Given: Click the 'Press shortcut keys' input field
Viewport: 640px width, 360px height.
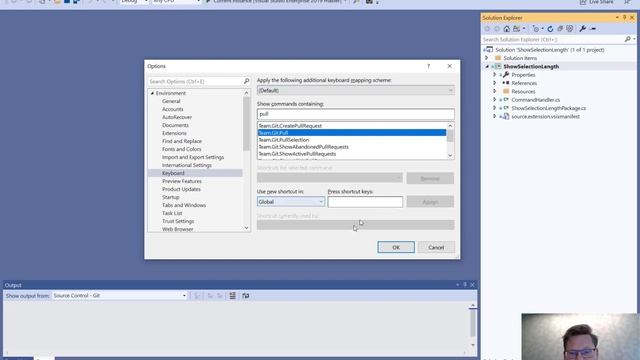Looking at the screenshot, I should click(365, 202).
